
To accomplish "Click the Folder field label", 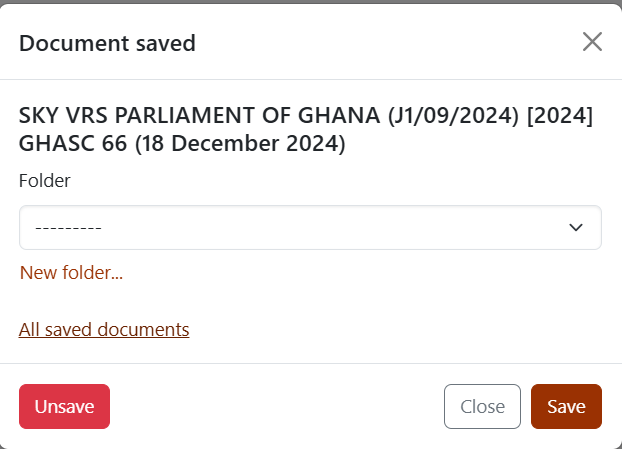I will (44, 181).
